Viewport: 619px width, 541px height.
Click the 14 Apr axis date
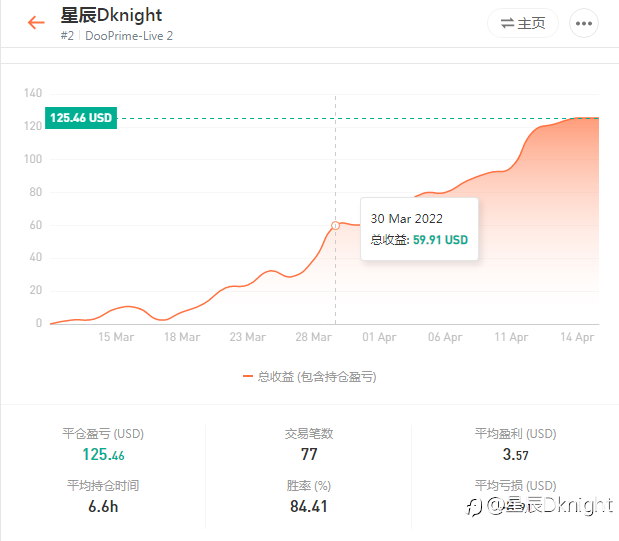point(577,337)
